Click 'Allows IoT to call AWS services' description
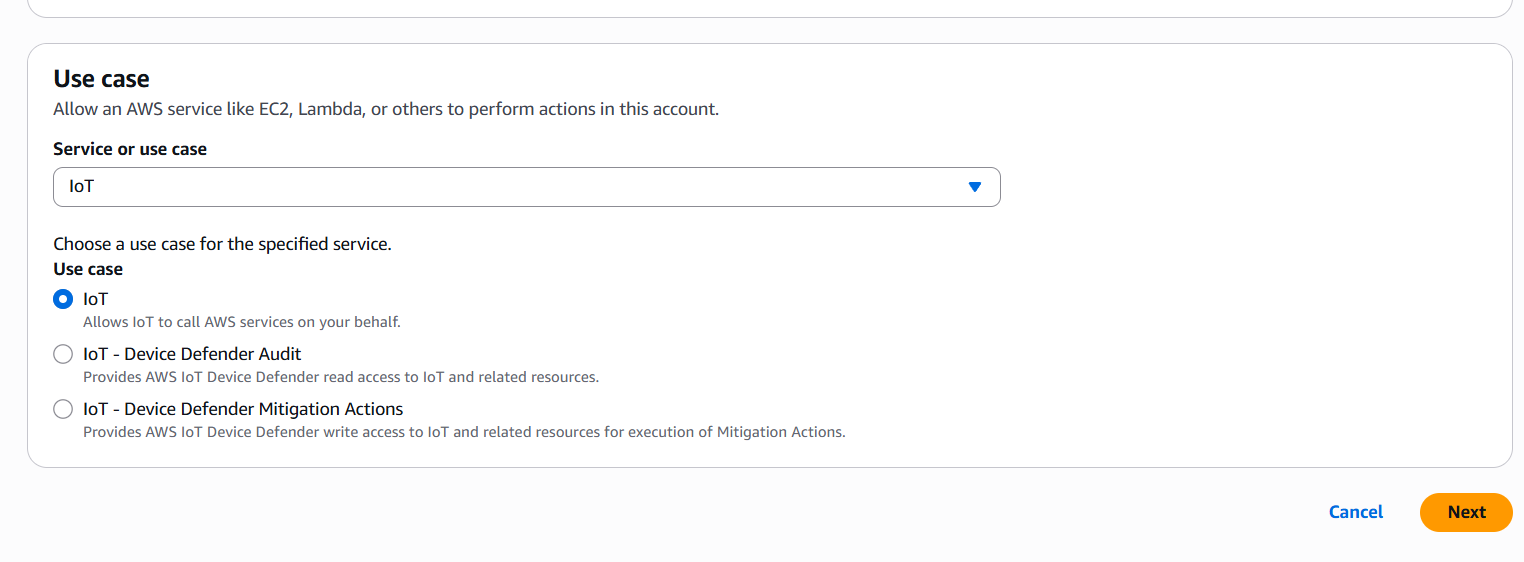 (x=241, y=322)
